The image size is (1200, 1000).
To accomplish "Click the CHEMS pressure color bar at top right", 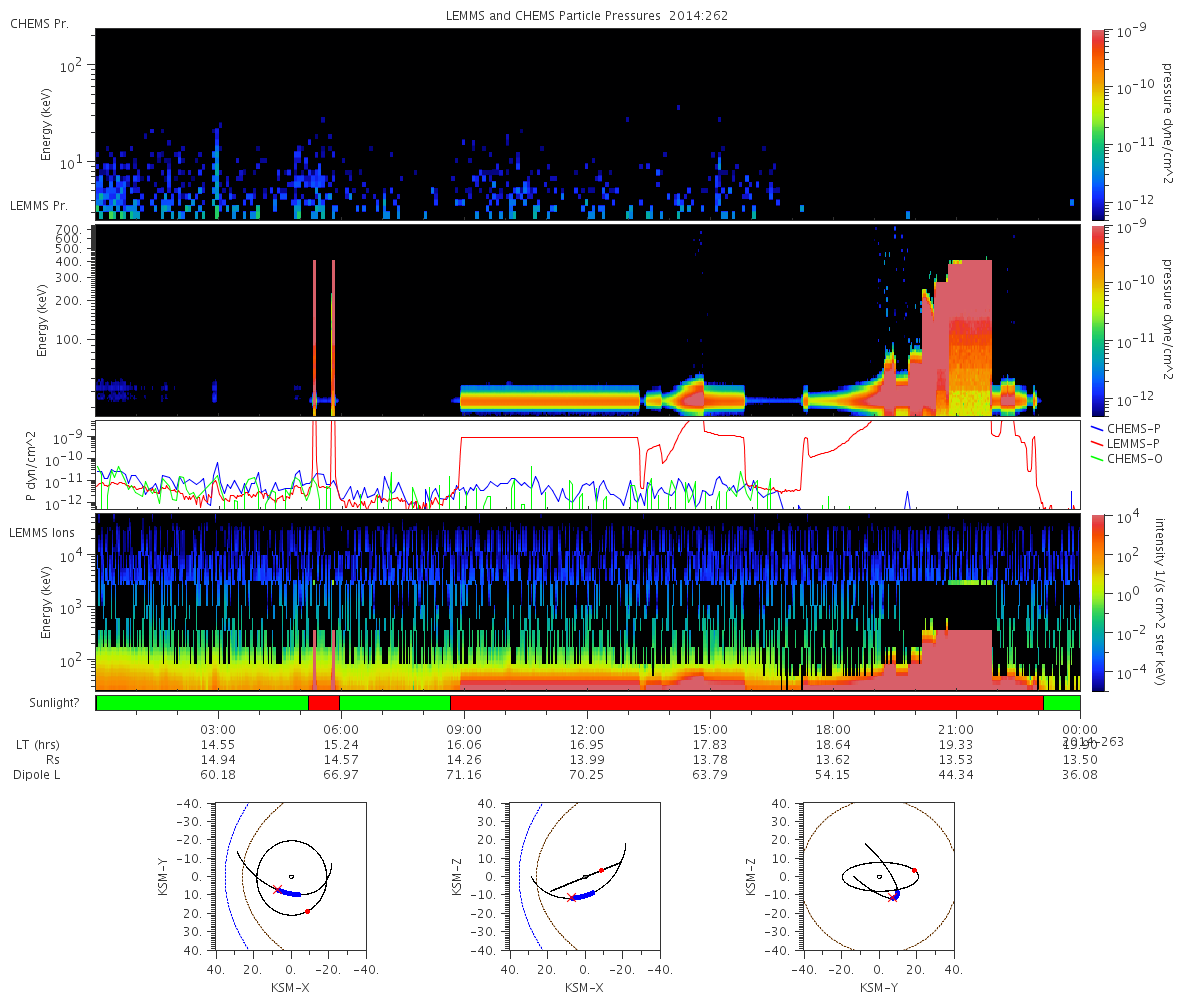I will 1099,123.
